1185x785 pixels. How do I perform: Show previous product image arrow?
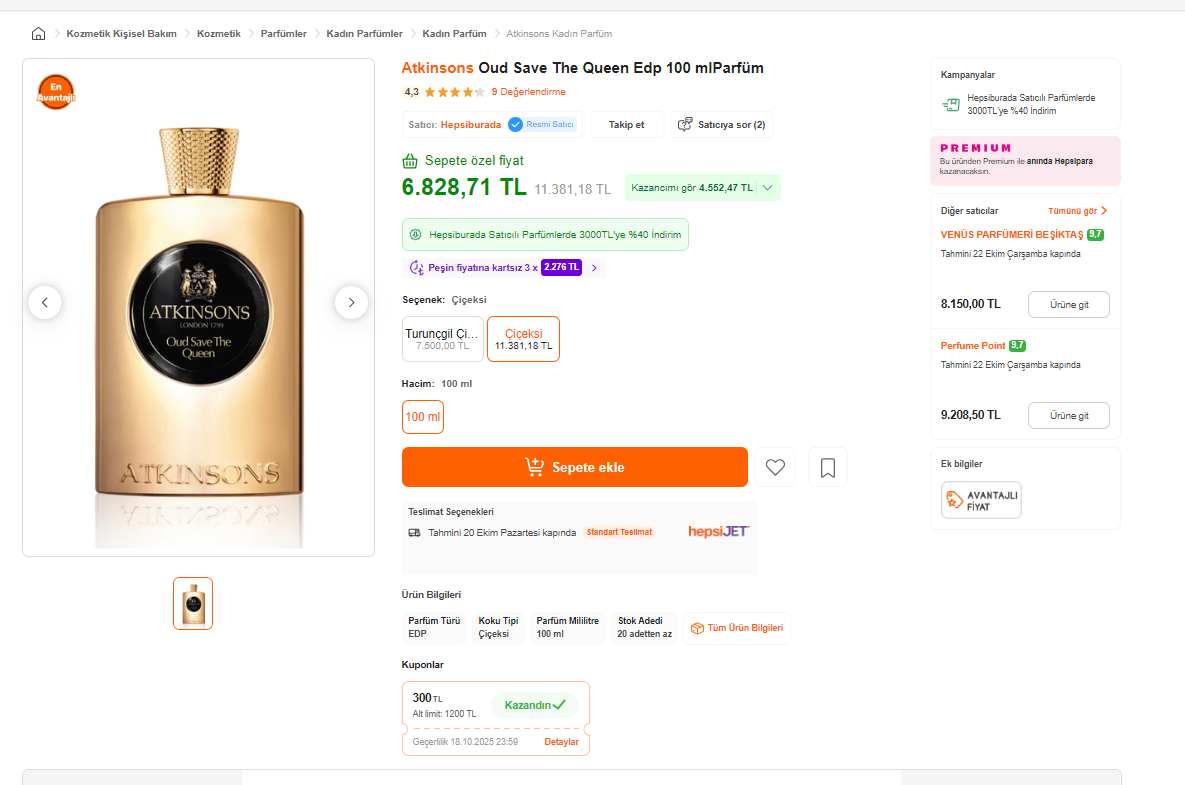pyautogui.click(x=45, y=302)
